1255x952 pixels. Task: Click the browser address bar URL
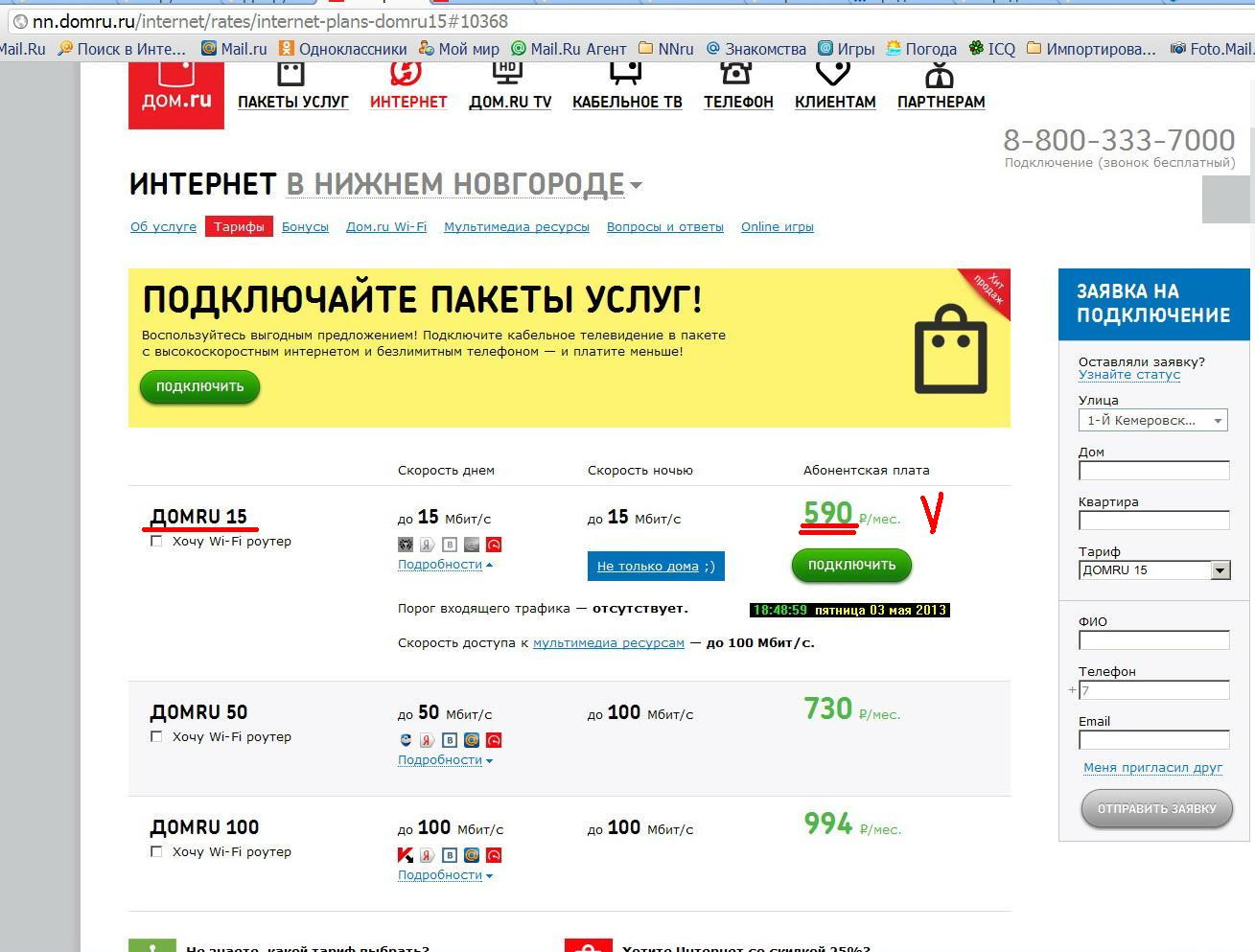coord(270,21)
